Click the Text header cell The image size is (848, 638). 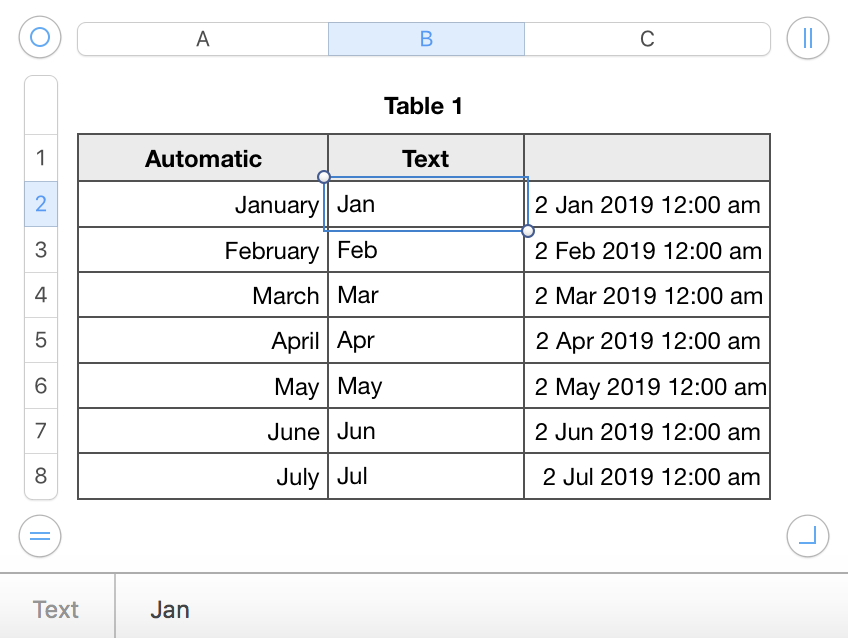[x=426, y=158]
